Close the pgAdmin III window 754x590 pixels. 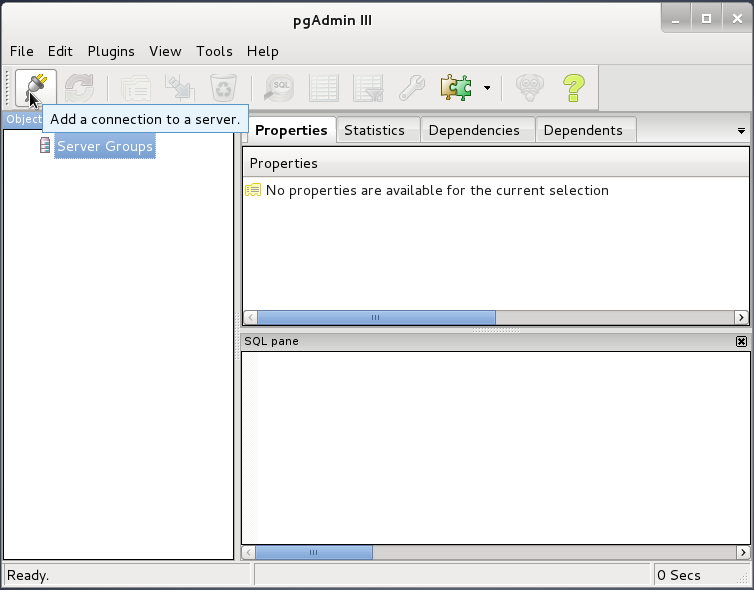[x=737, y=18]
